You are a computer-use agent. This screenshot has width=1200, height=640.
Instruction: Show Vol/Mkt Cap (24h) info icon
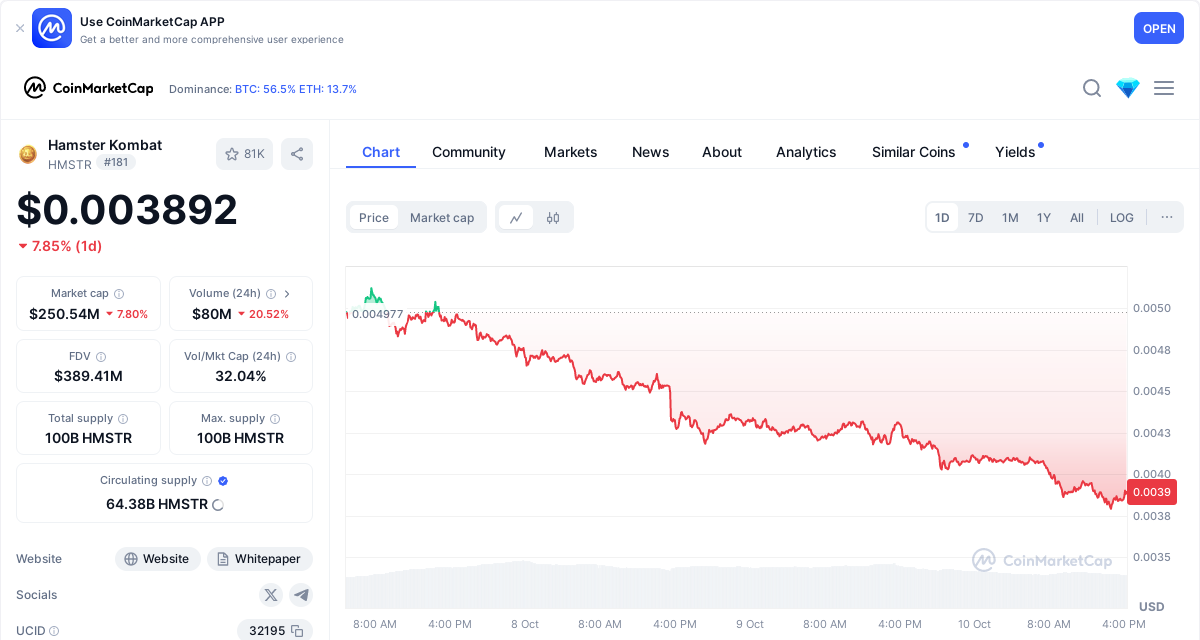pos(291,356)
